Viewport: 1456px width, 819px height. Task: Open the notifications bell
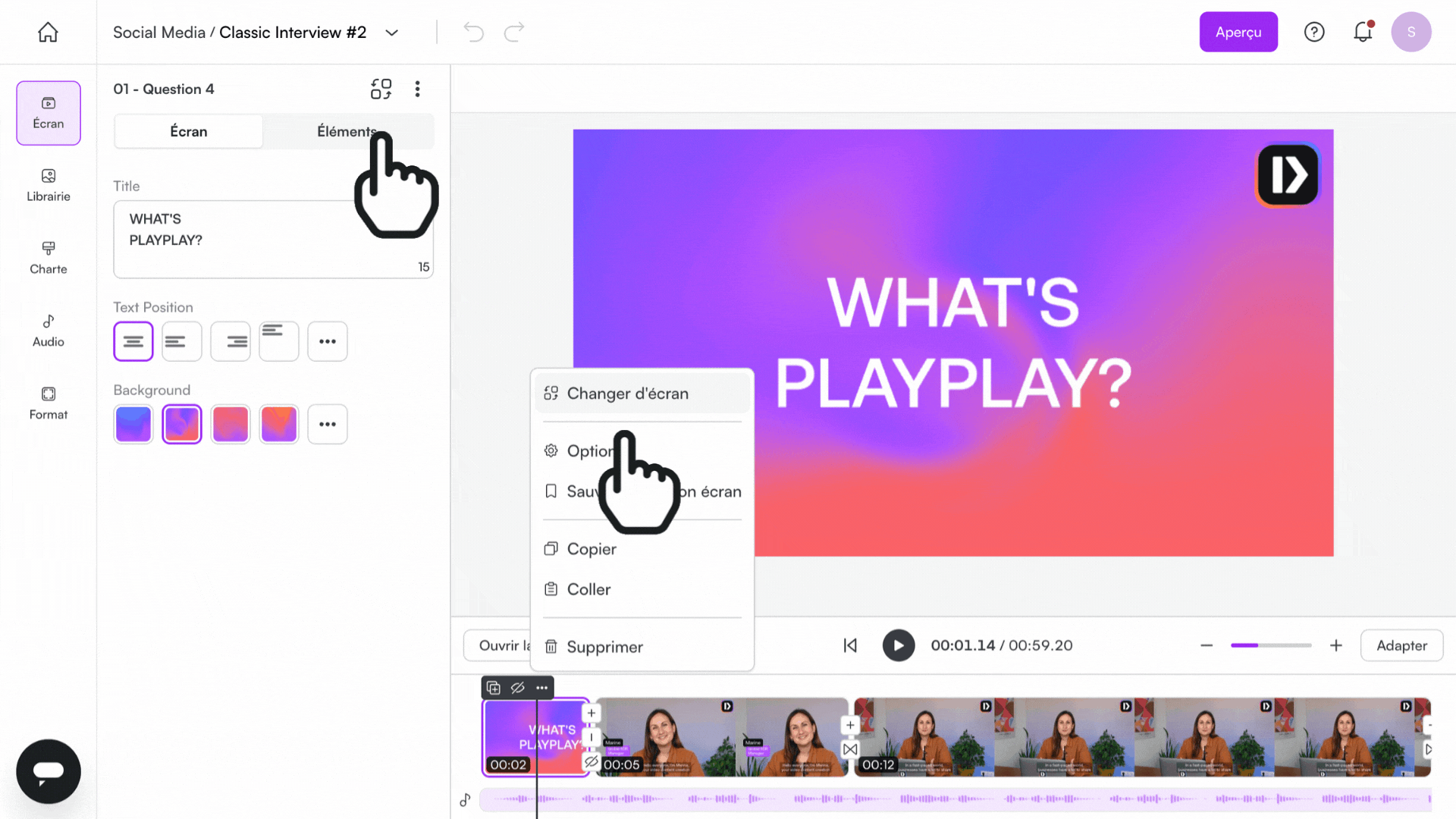click(1363, 32)
